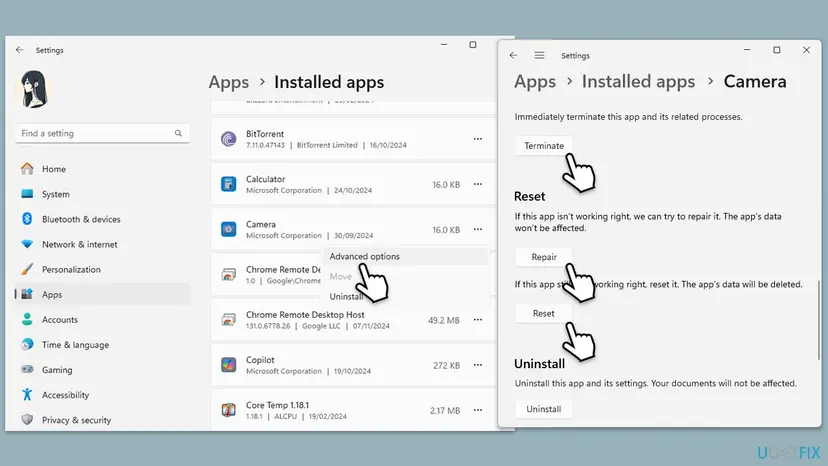Open the hamburger navigation menu in Camera window
Viewport: 828px width, 466px height.
[539, 55]
